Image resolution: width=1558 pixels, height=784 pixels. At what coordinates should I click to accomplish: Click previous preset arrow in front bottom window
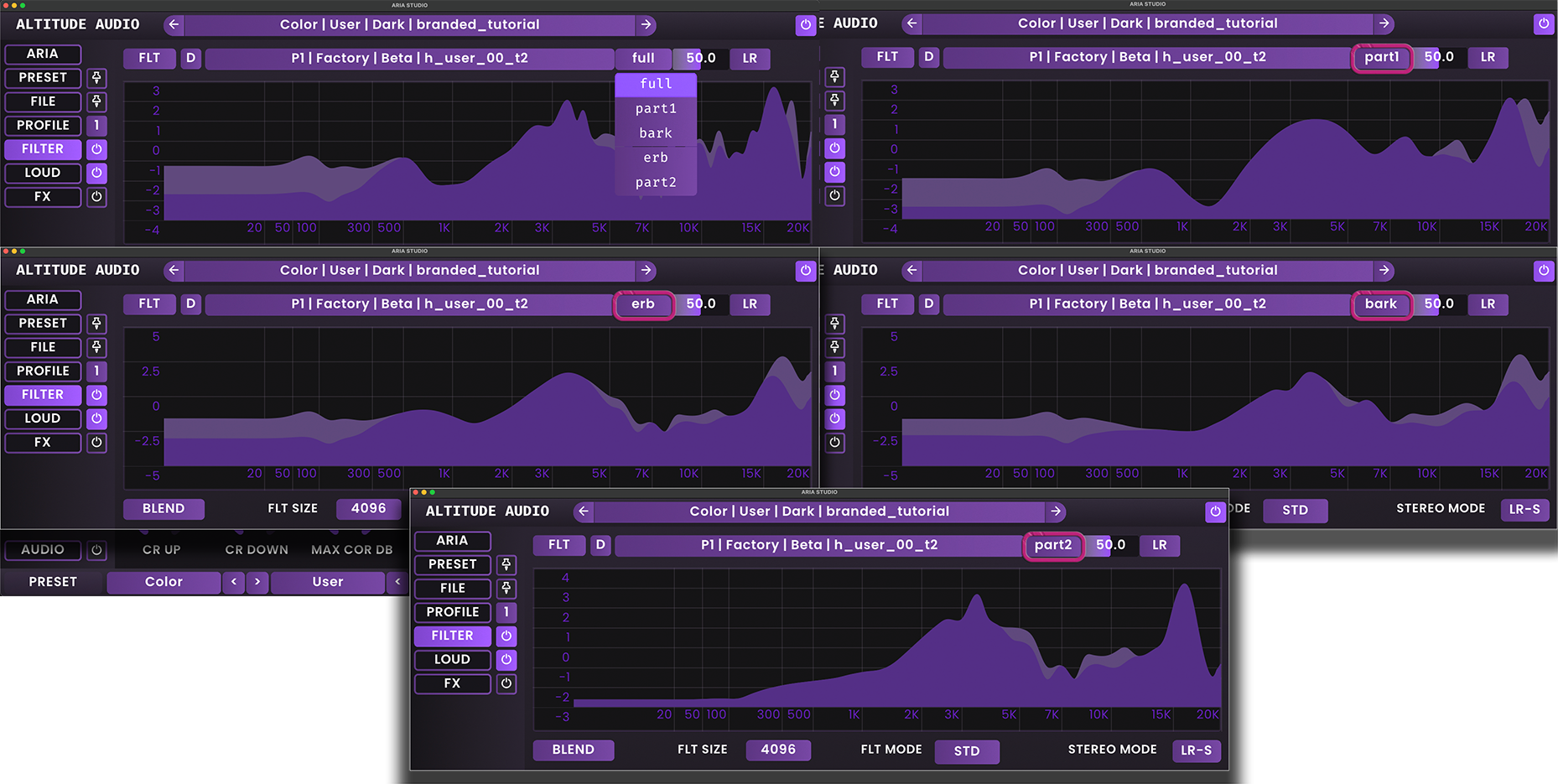click(584, 511)
